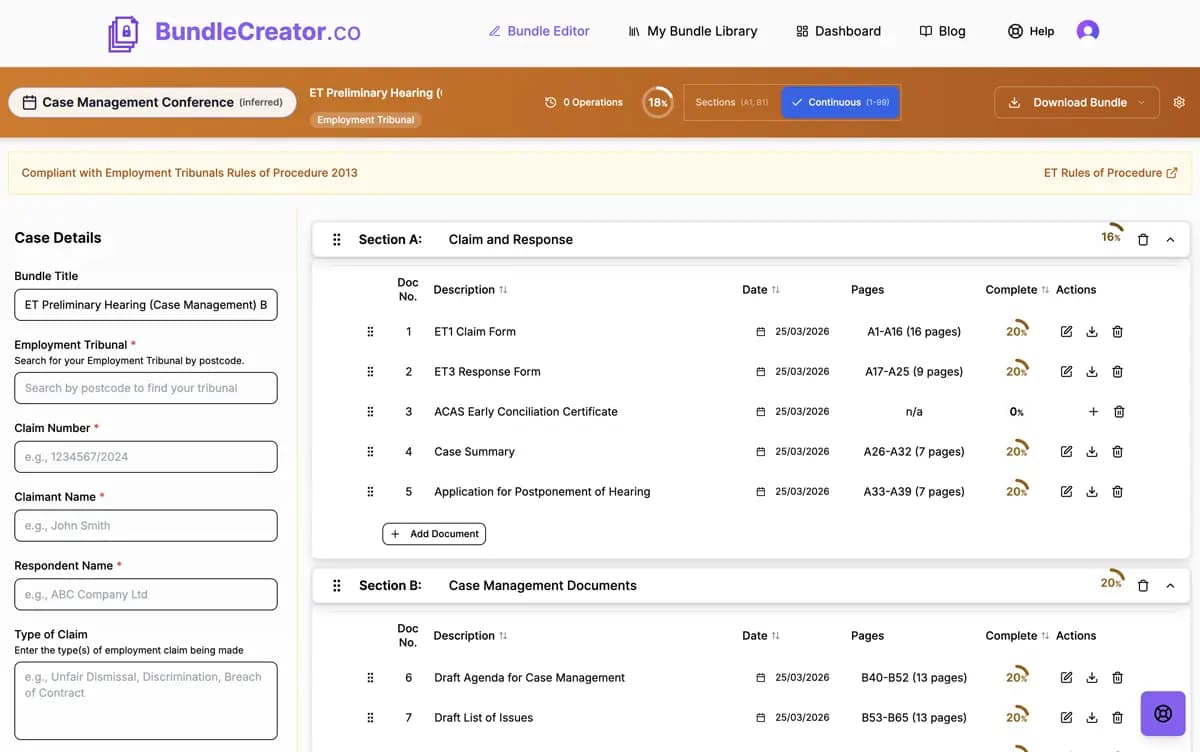Open the Help menu
This screenshot has width=1200, height=752.
coord(1031,31)
